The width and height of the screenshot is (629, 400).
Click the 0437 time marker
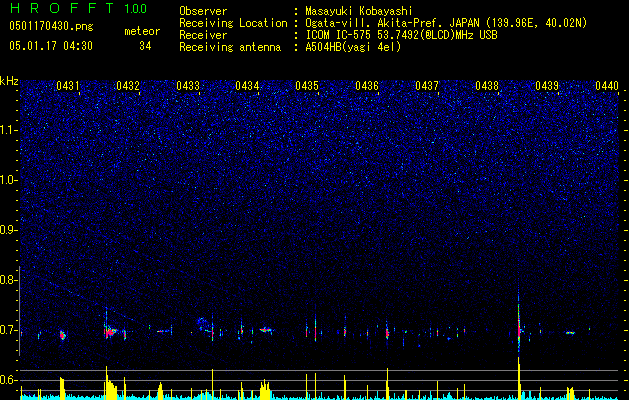(427, 86)
